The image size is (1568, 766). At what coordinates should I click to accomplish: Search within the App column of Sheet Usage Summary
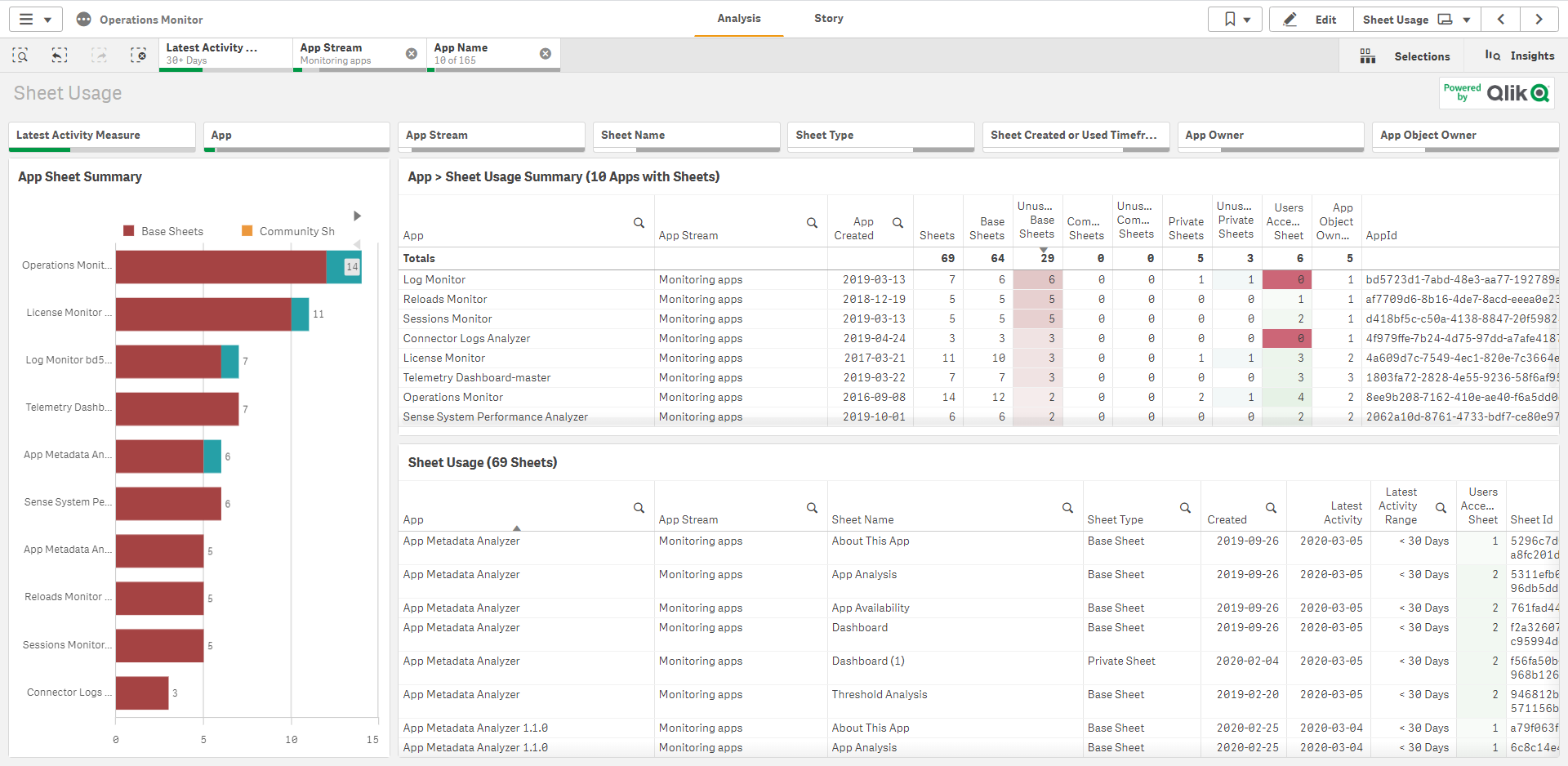pyautogui.click(x=639, y=222)
